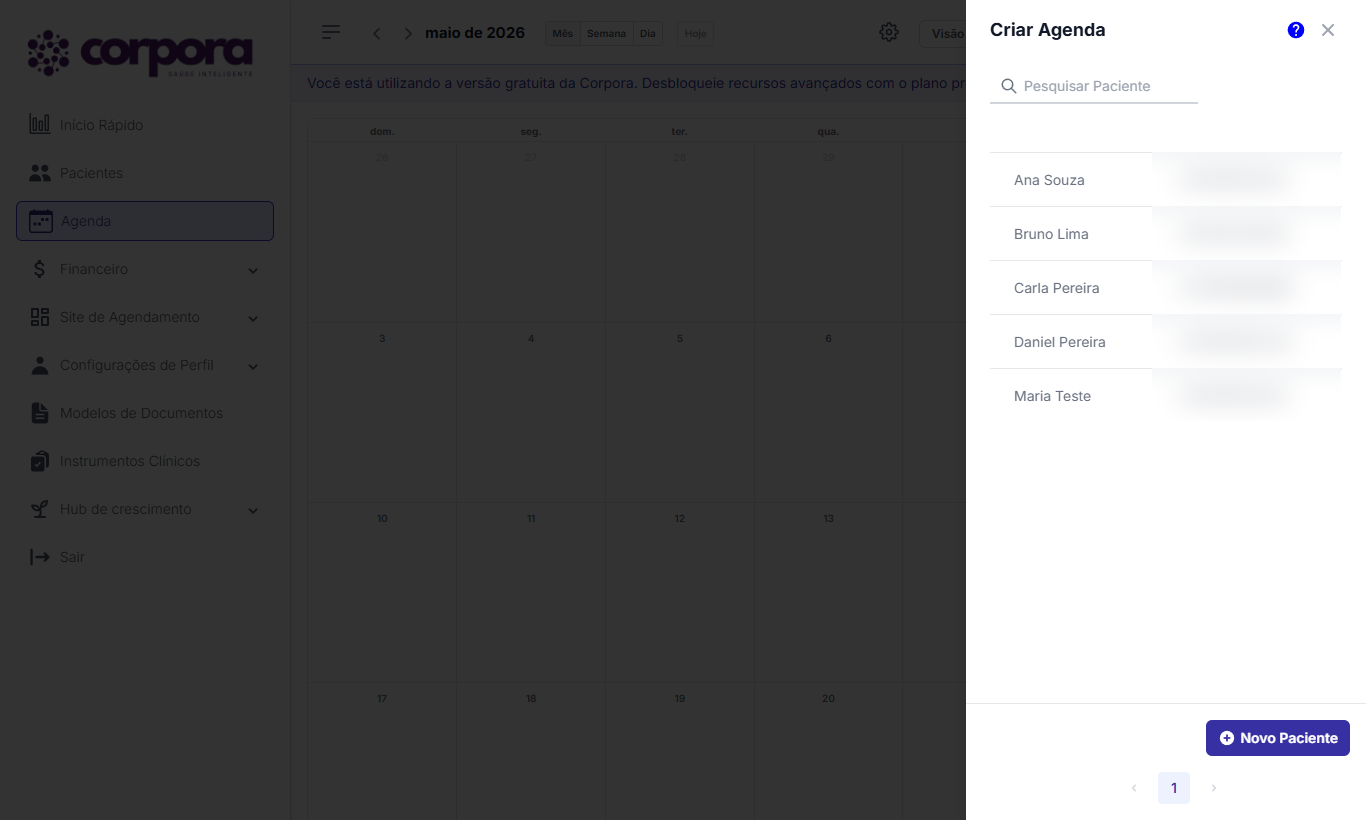Expand the Site de Agendamento chevron
This screenshot has height=820, width=1366.
point(253,318)
